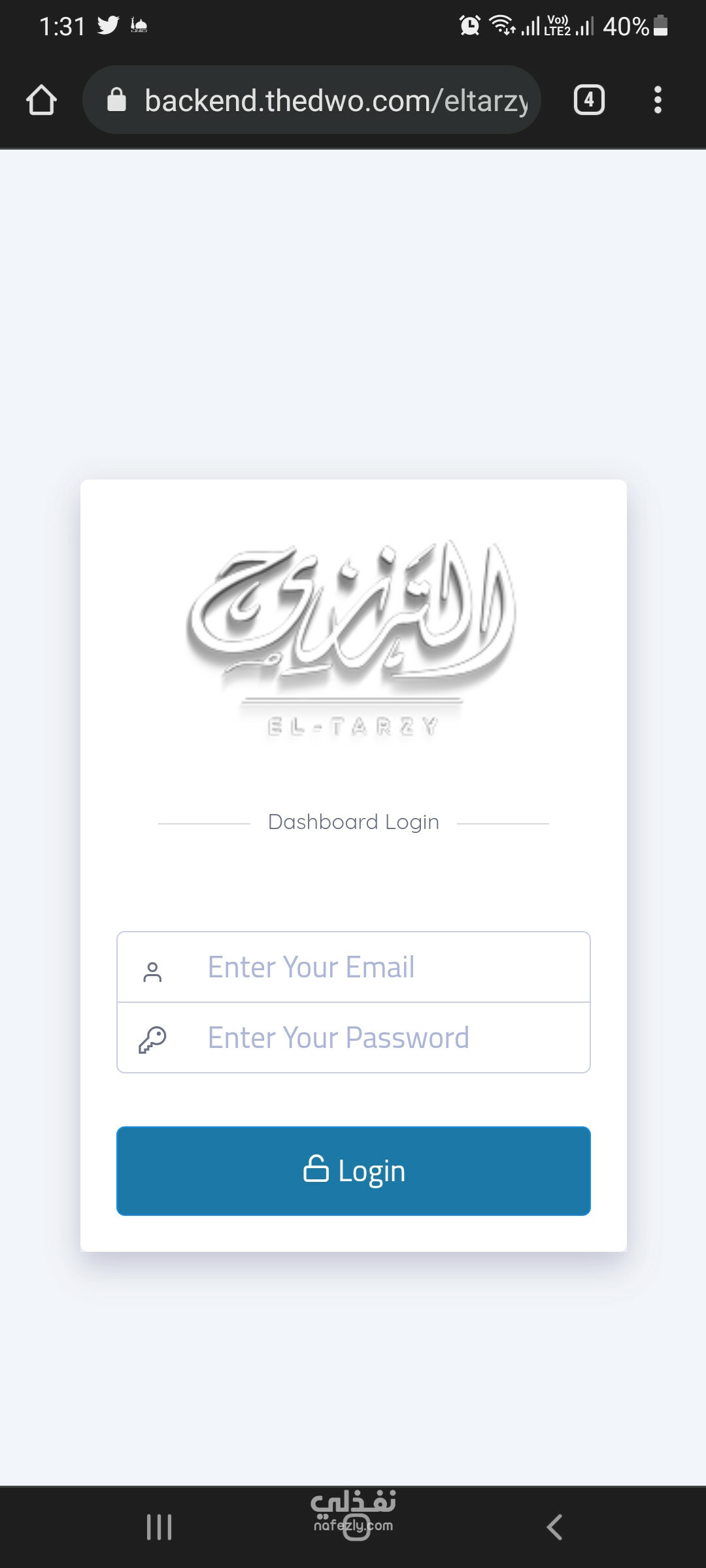
Task: Click the Dashboard Login heading text
Action: pos(354,822)
